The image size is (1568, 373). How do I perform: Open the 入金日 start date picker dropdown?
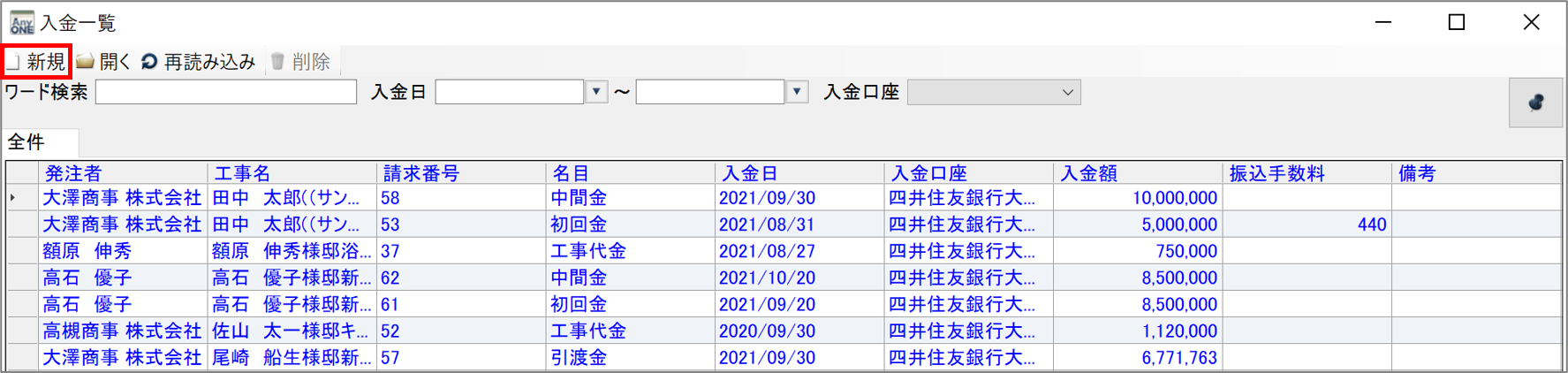597,92
